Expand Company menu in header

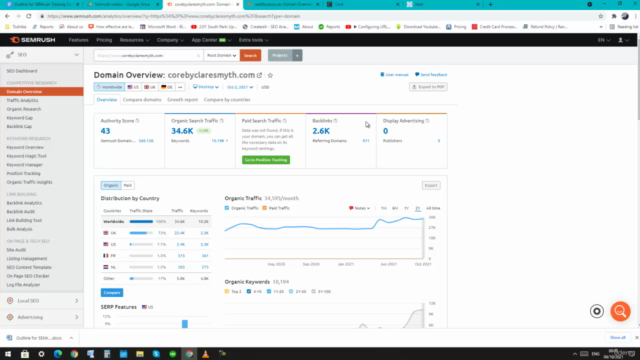click(x=170, y=40)
